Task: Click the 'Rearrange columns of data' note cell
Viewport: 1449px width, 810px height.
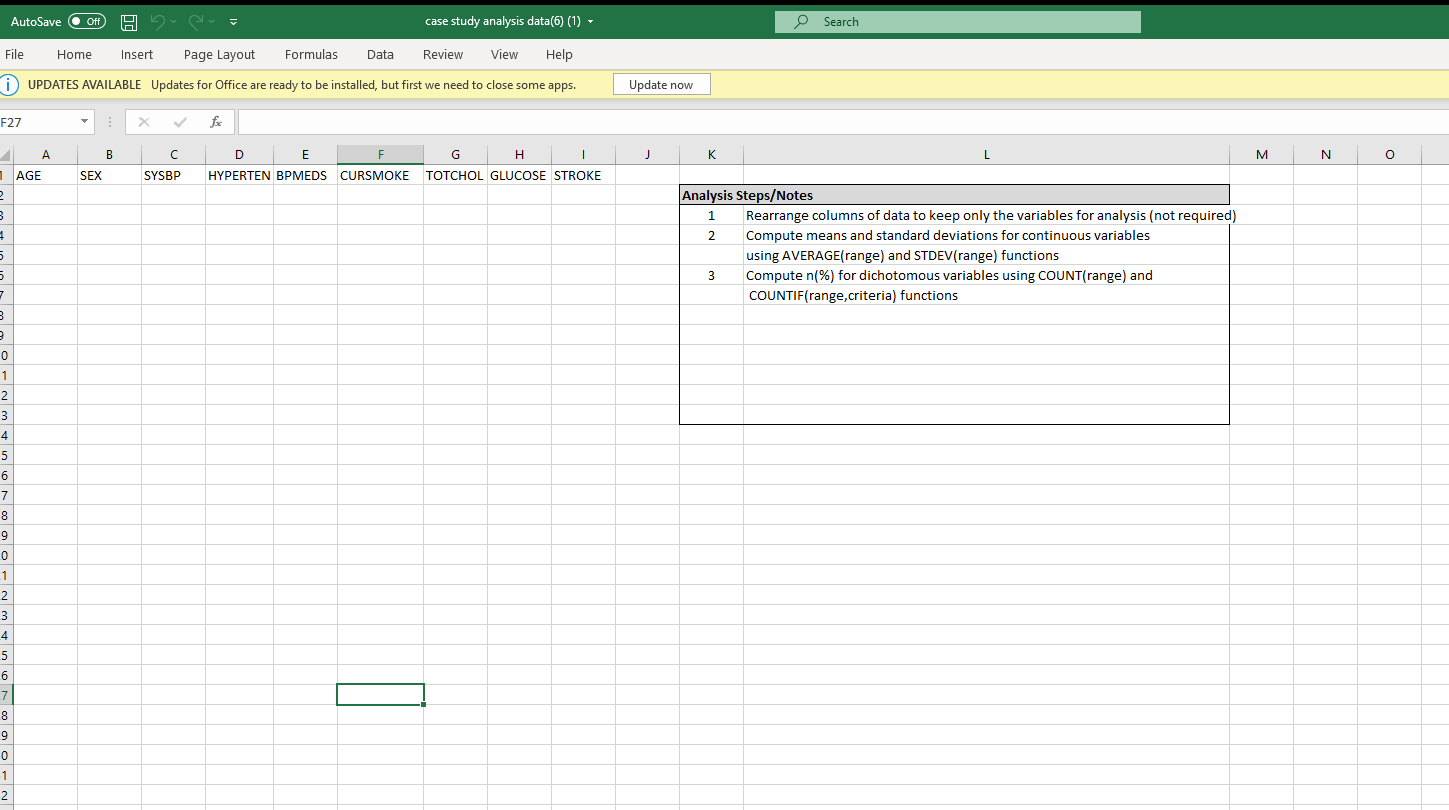Action: [x=986, y=215]
